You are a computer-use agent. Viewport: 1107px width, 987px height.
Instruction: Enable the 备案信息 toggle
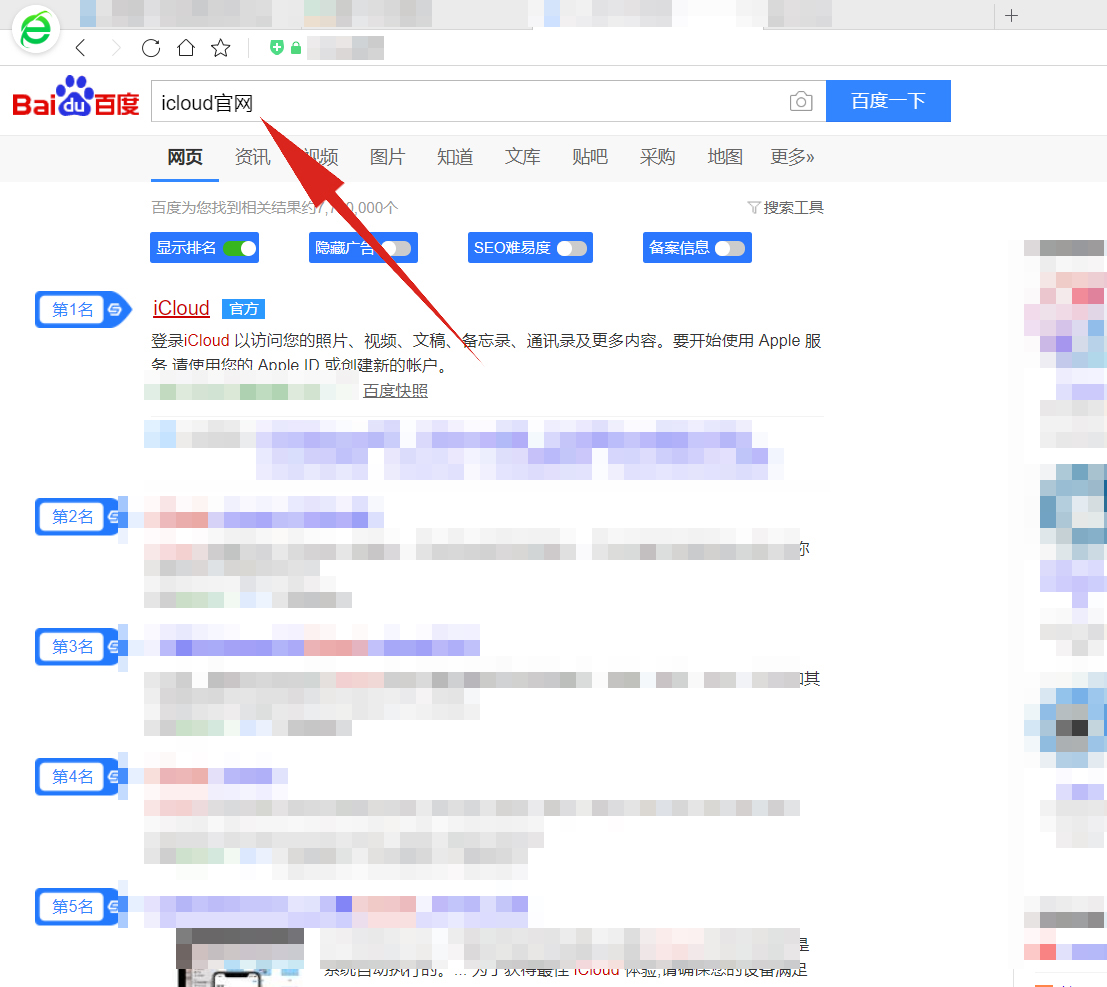point(730,249)
